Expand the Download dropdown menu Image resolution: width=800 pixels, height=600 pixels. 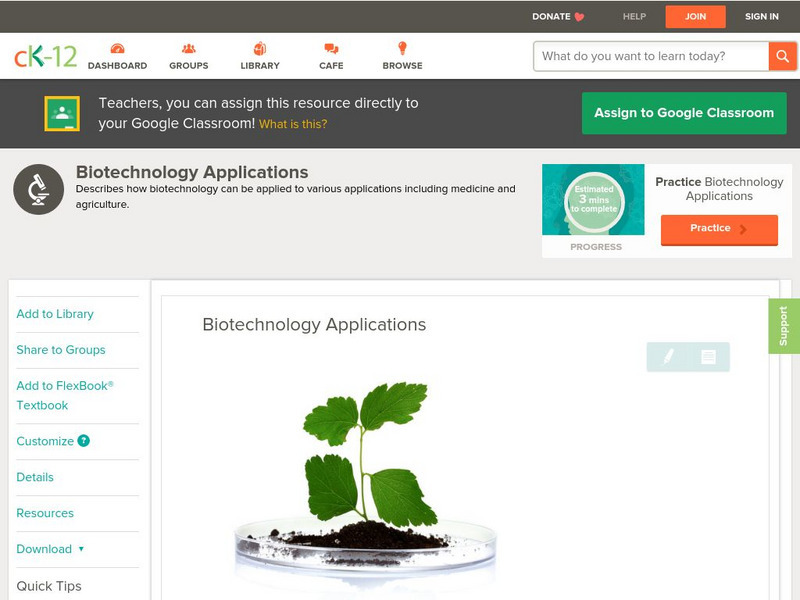tap(50, 549)
